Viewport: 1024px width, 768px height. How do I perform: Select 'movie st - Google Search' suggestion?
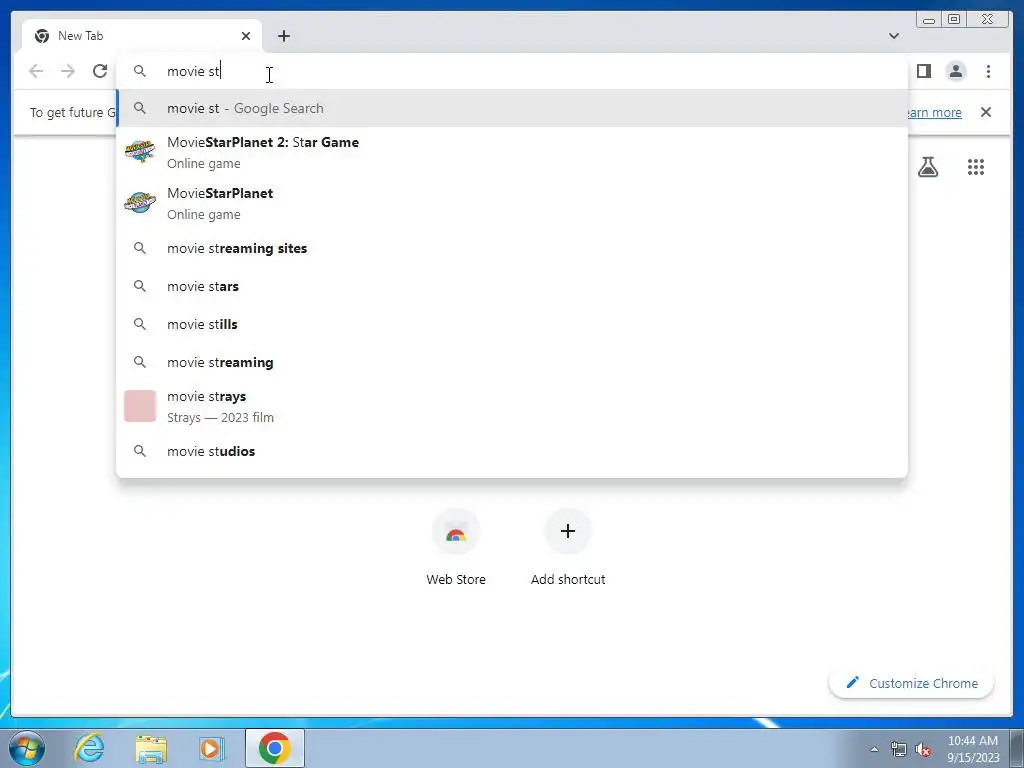point(512,108)
